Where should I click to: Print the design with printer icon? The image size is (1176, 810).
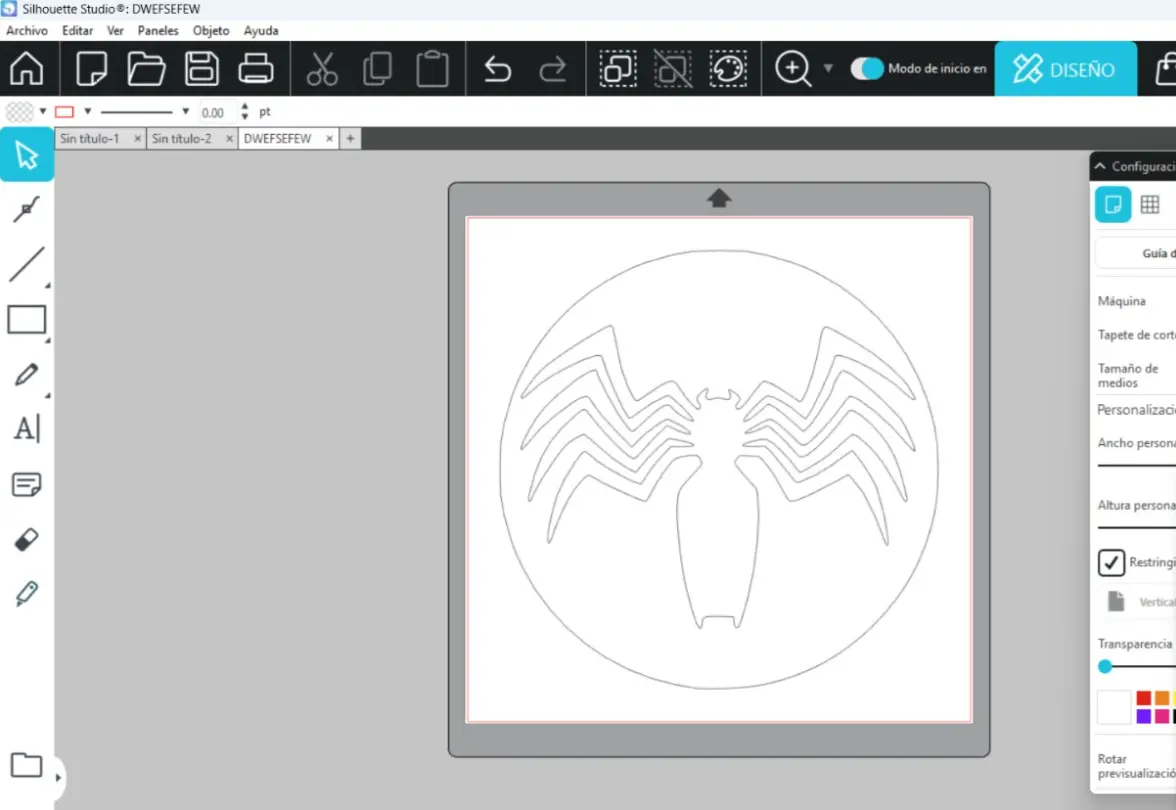click(256, 68)
